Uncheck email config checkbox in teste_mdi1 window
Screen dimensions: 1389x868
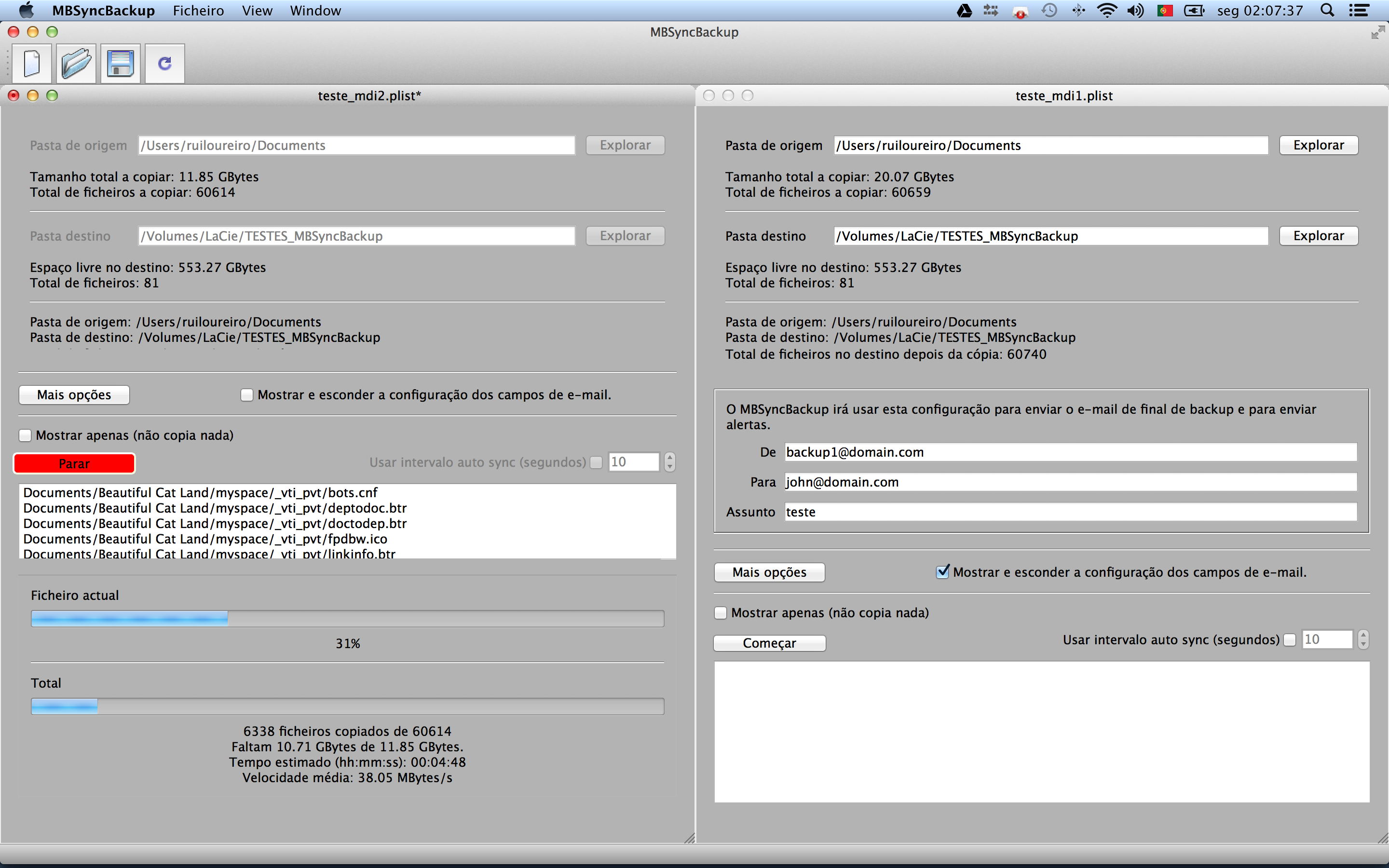point(942,572)
